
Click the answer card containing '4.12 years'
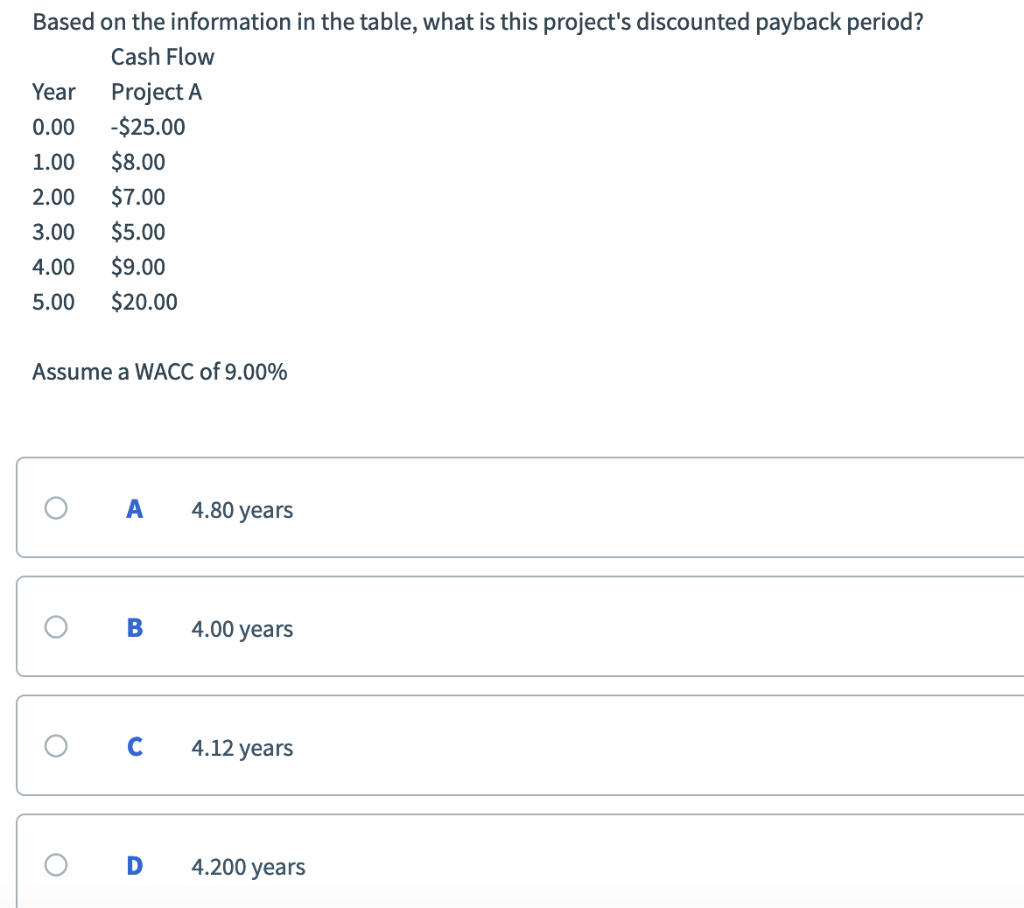point(520,746)
